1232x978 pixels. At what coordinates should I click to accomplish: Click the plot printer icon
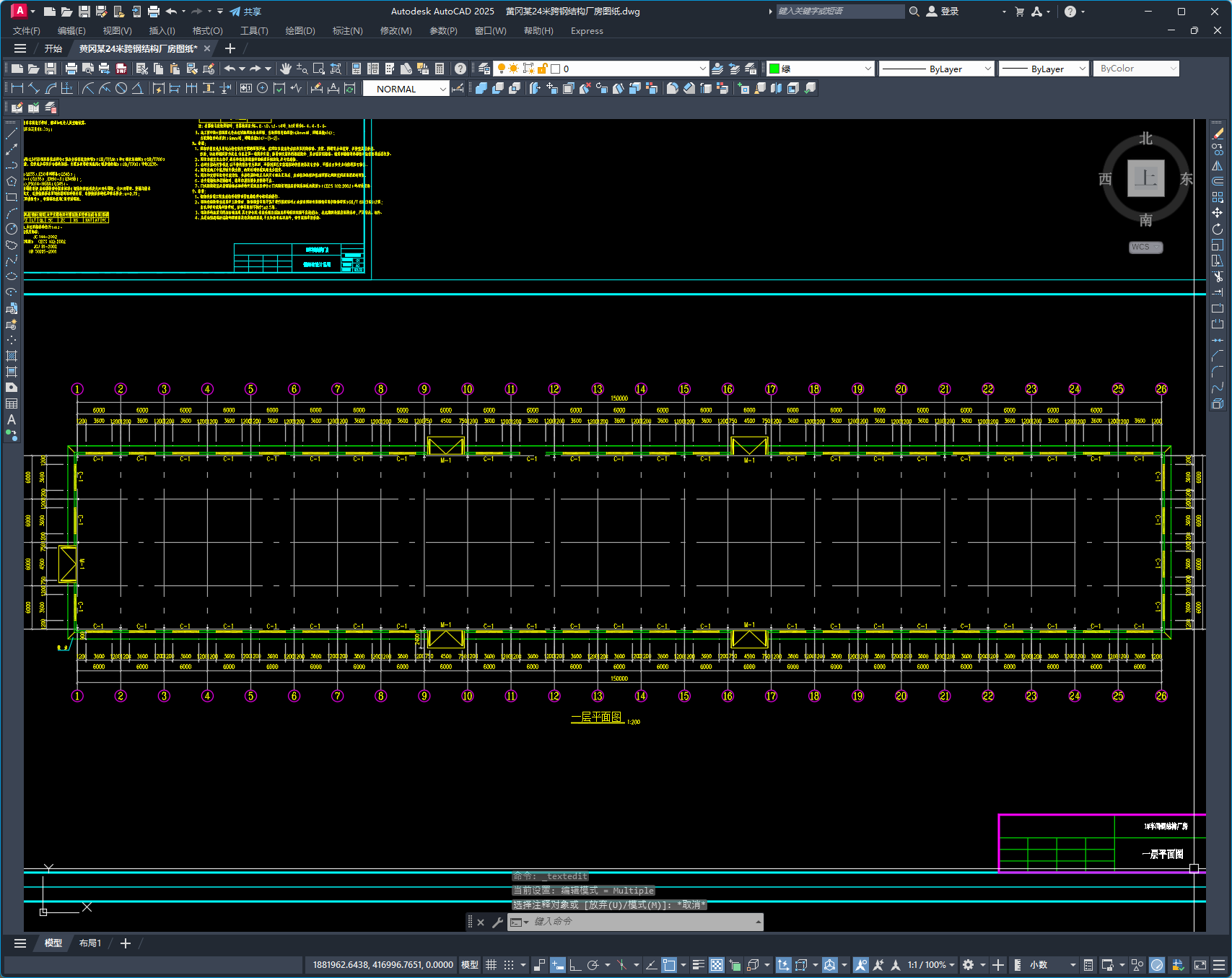[71, 69]
